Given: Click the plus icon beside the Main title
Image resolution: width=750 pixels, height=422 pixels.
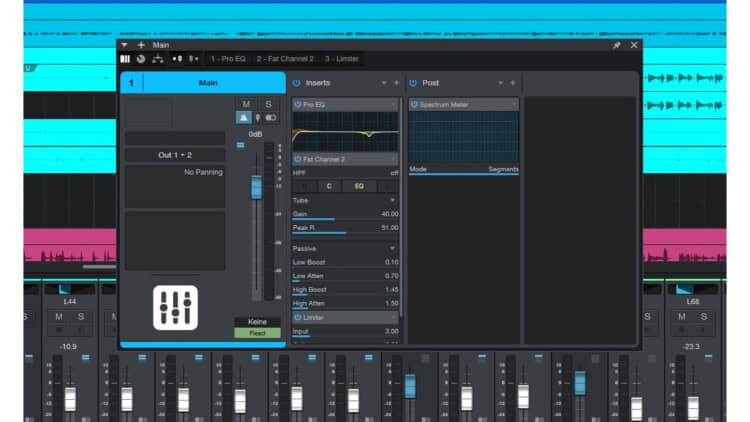Looking at the screenshot, I should 141,45.
